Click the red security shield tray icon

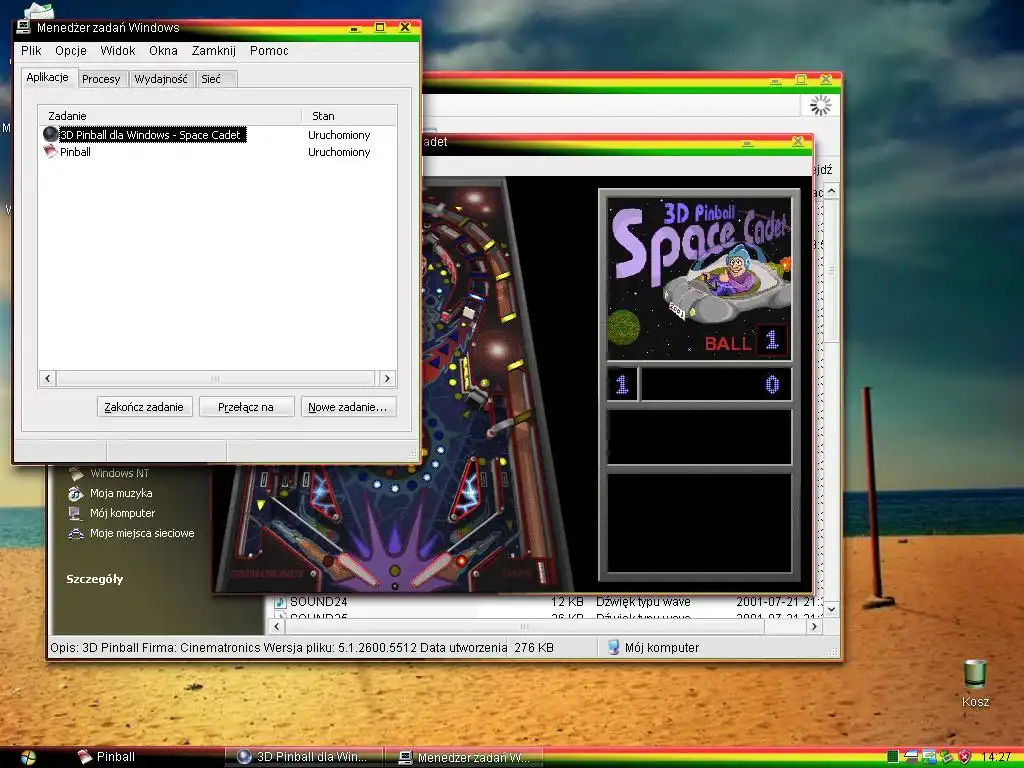click(964, 757)
